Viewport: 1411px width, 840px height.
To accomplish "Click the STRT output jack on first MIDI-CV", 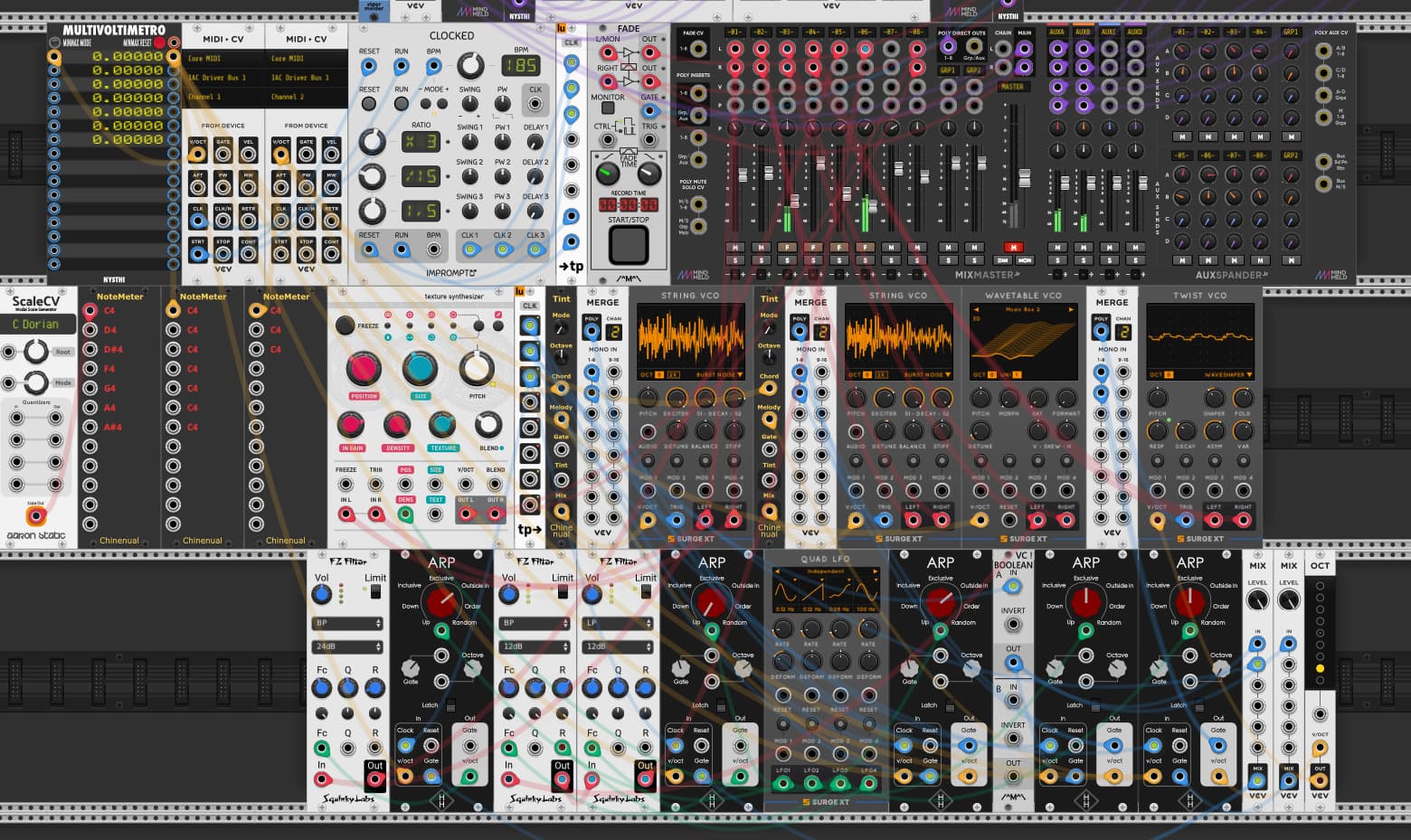I will (x=197, y=253).
